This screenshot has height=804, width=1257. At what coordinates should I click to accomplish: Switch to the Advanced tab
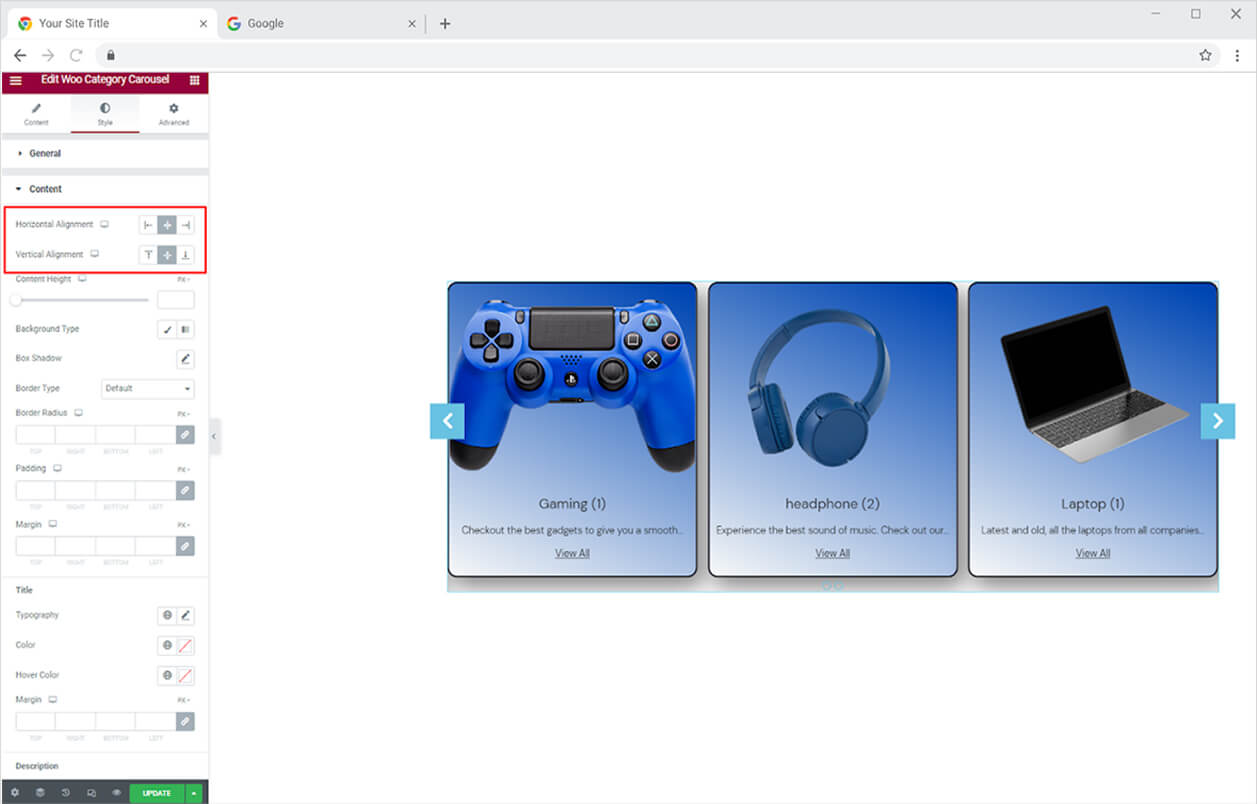[174, 114]
